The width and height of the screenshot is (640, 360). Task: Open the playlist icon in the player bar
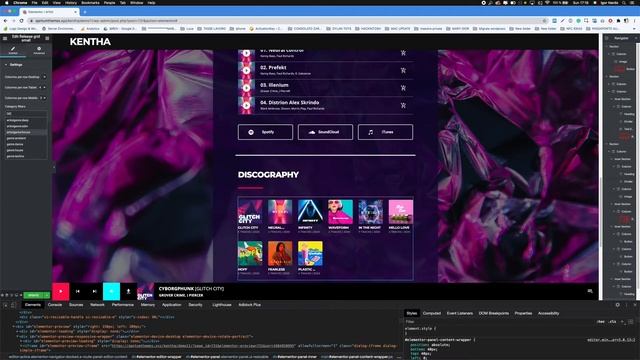click(x=590, y=291)
